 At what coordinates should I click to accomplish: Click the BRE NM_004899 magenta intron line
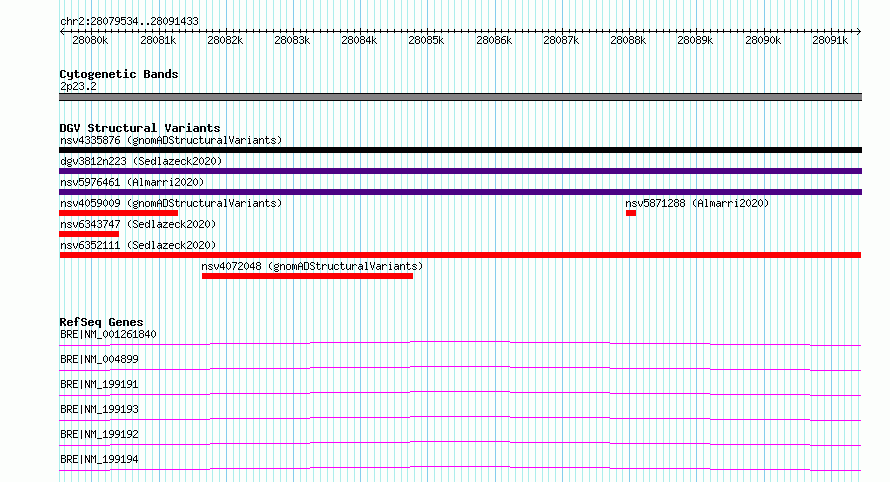(x=460, y=368)
